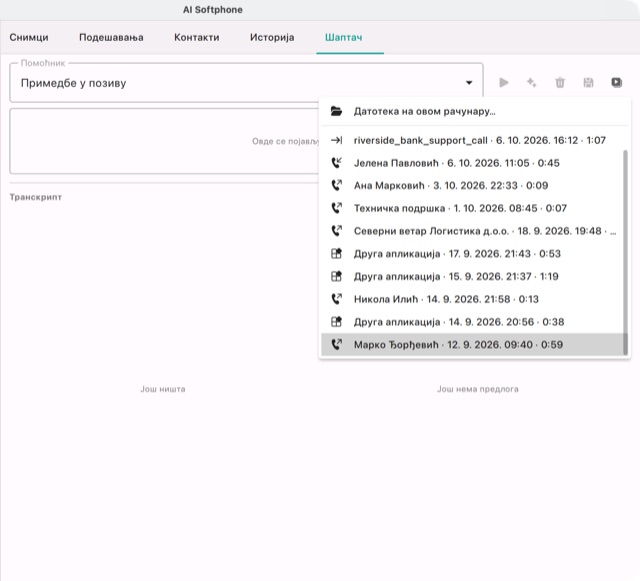Open the Примедбе у позиву combo box
The width and height of the screenshot is (640, 581).
[246, 83]
